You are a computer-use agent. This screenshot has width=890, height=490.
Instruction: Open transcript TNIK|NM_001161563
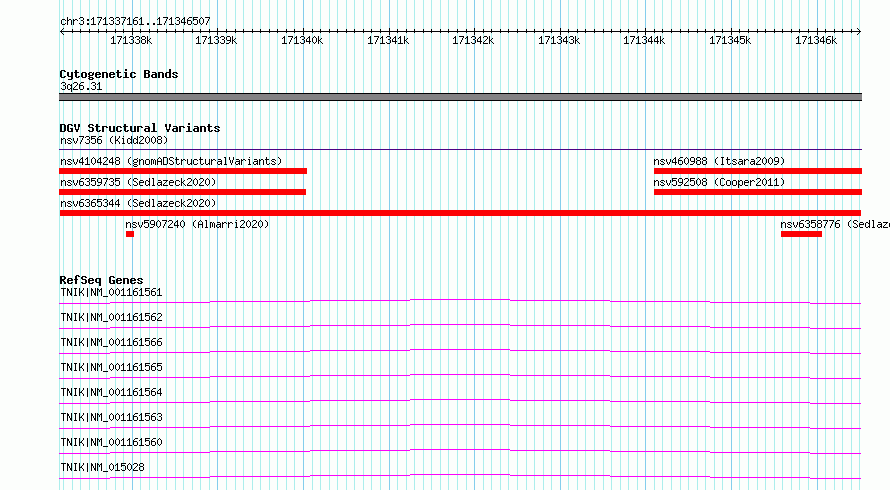pos(111,417)
